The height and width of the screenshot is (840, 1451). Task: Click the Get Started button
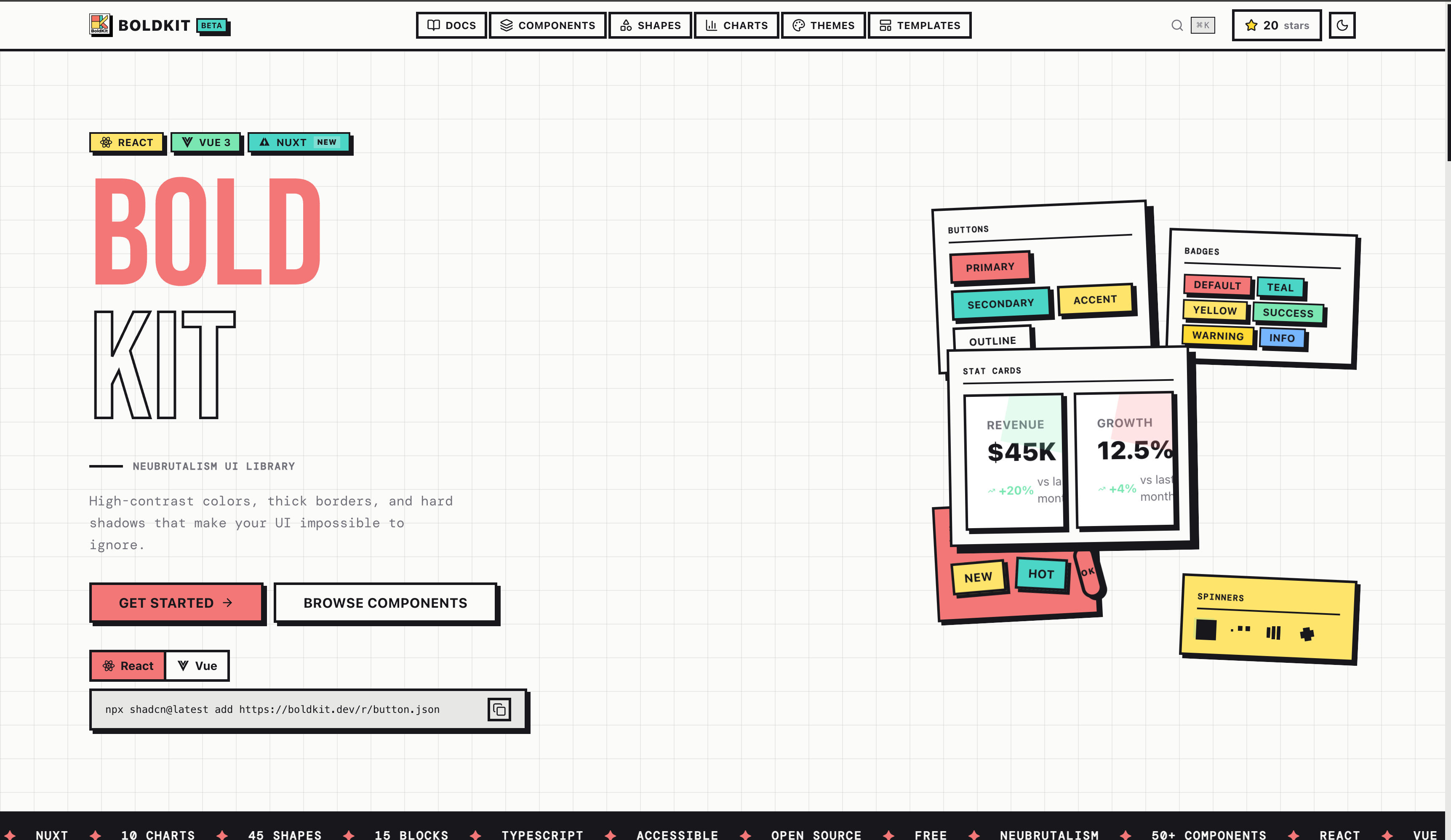(176, 603)
